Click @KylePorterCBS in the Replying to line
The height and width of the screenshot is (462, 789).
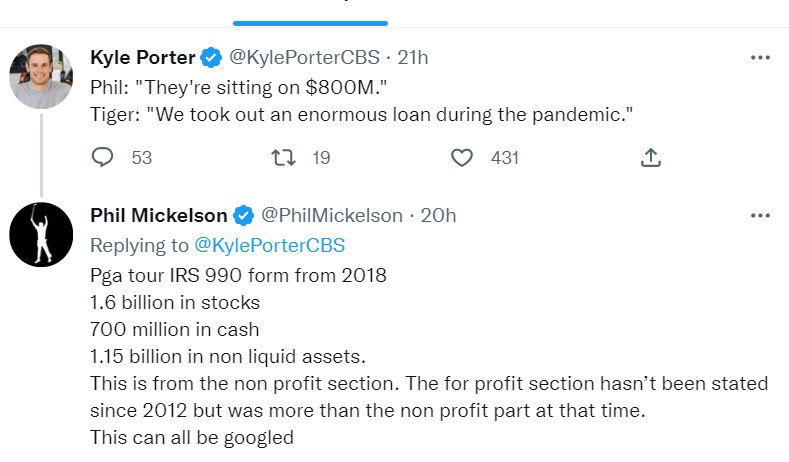tap(268, 245)
